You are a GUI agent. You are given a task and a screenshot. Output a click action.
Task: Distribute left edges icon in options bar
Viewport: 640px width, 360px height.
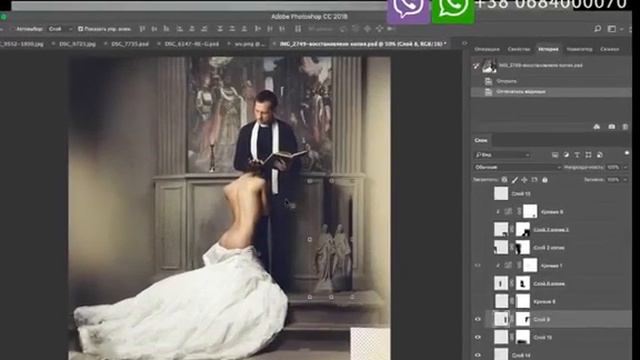(x=258, y=29)
